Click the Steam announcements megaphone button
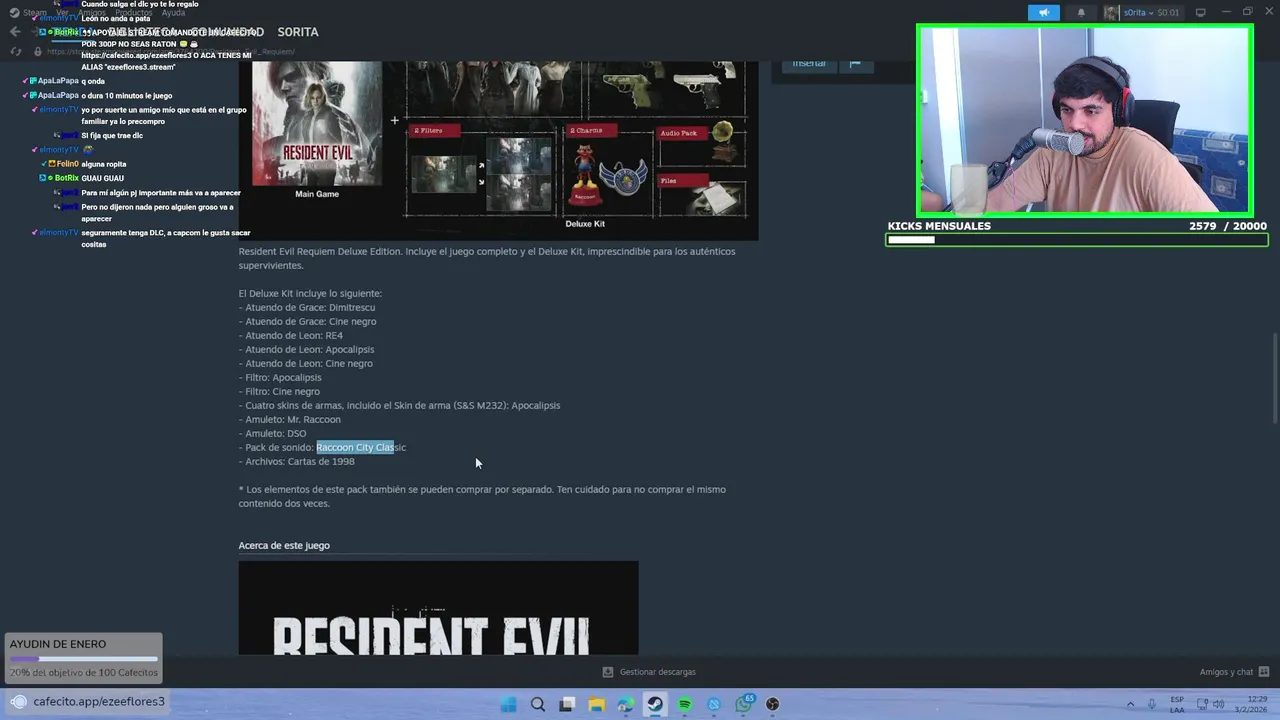This screenshot has height=720, width=1280. click(x=1043, y=12)
